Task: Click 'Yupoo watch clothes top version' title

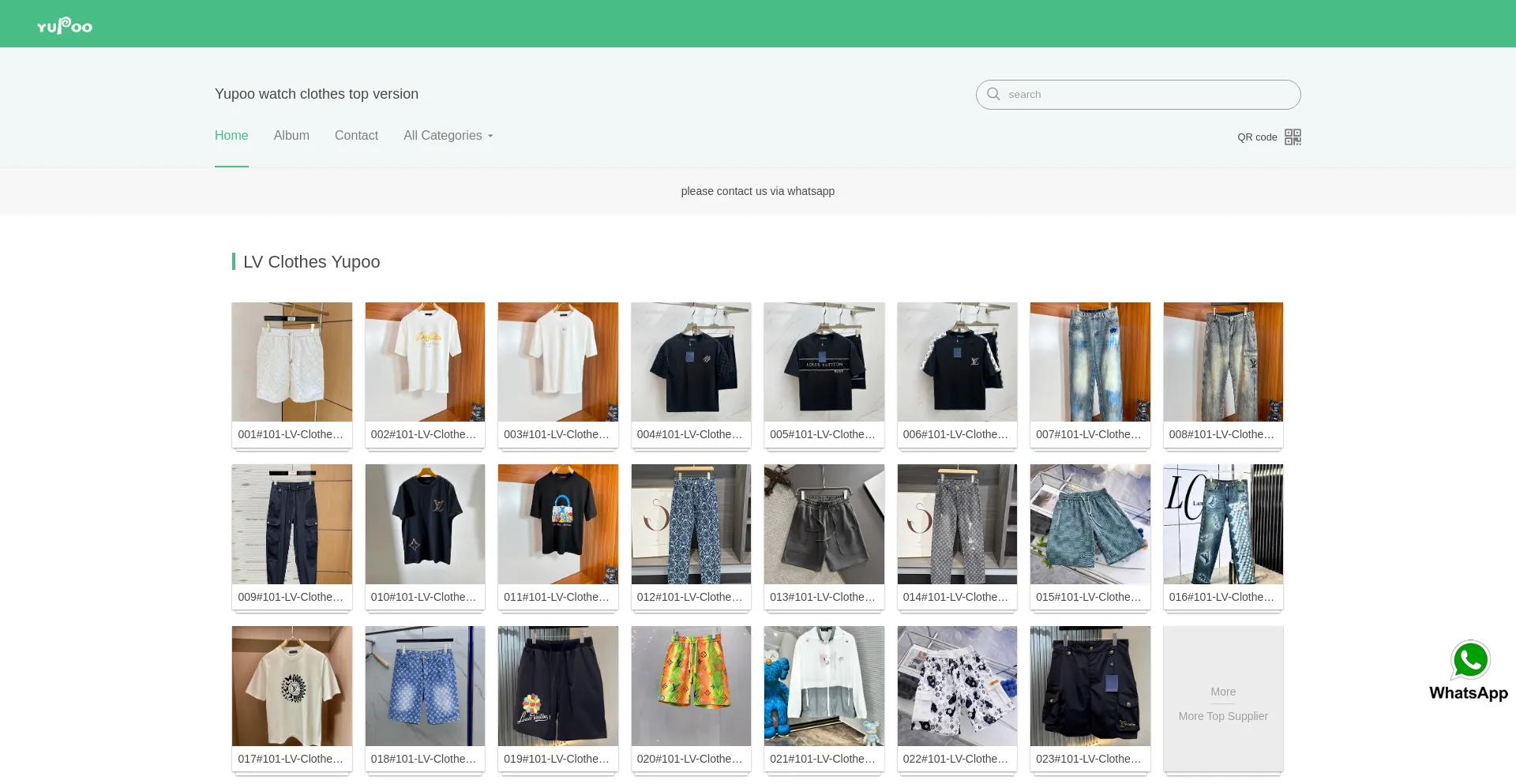Action: coord(317,94)
